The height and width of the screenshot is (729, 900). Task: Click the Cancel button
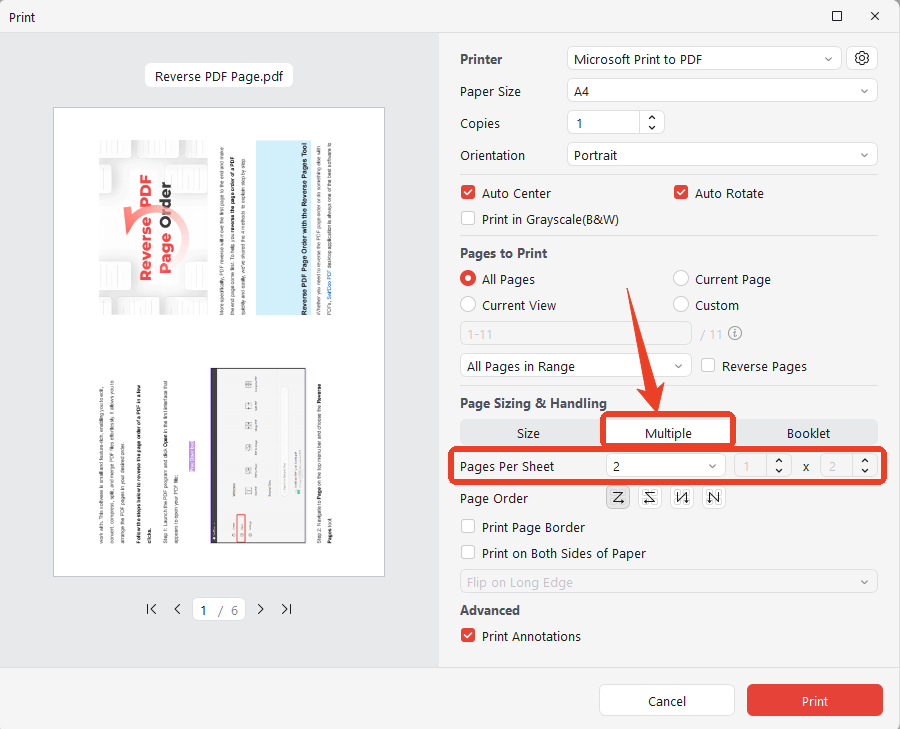click(666, 700)
